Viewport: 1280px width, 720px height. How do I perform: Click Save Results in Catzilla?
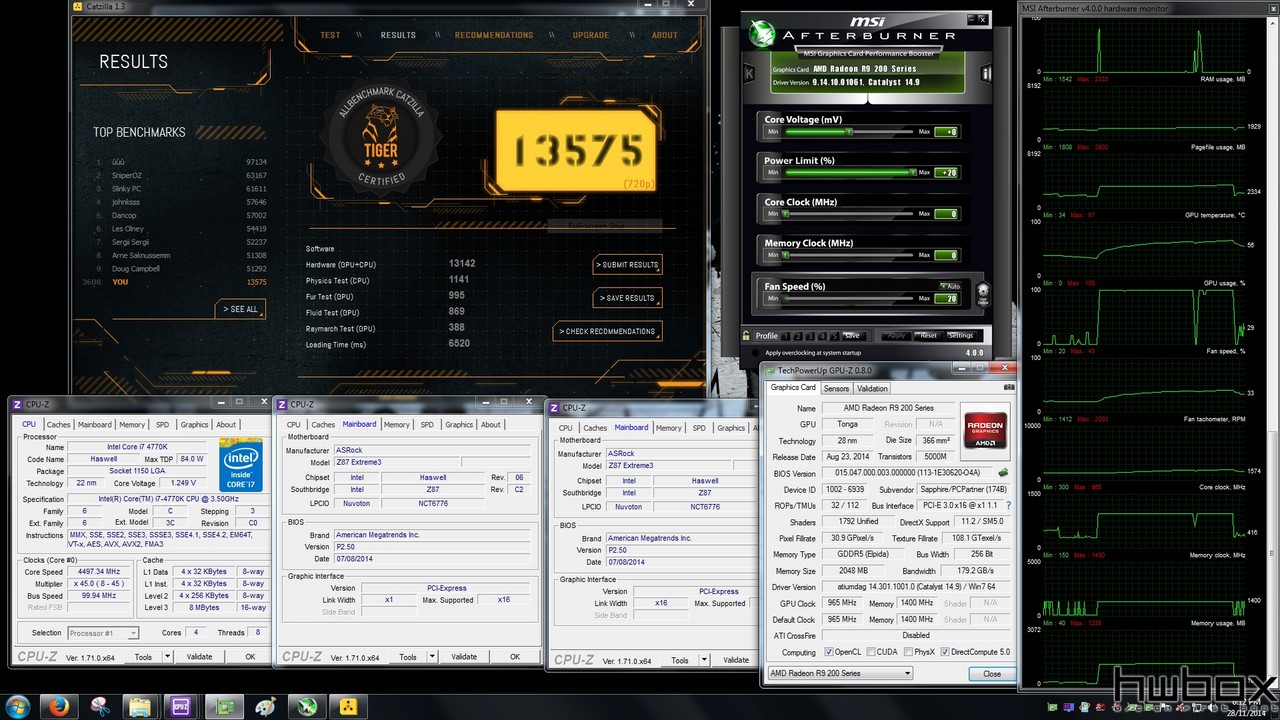627,298
